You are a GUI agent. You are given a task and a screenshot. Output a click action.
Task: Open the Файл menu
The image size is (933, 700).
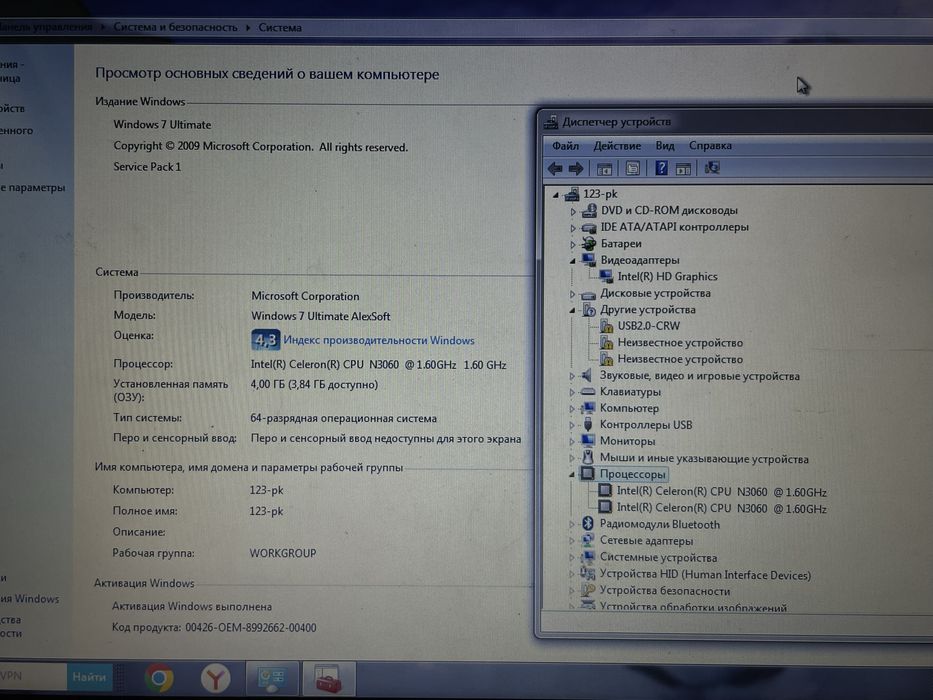click(x=565, y=146)
